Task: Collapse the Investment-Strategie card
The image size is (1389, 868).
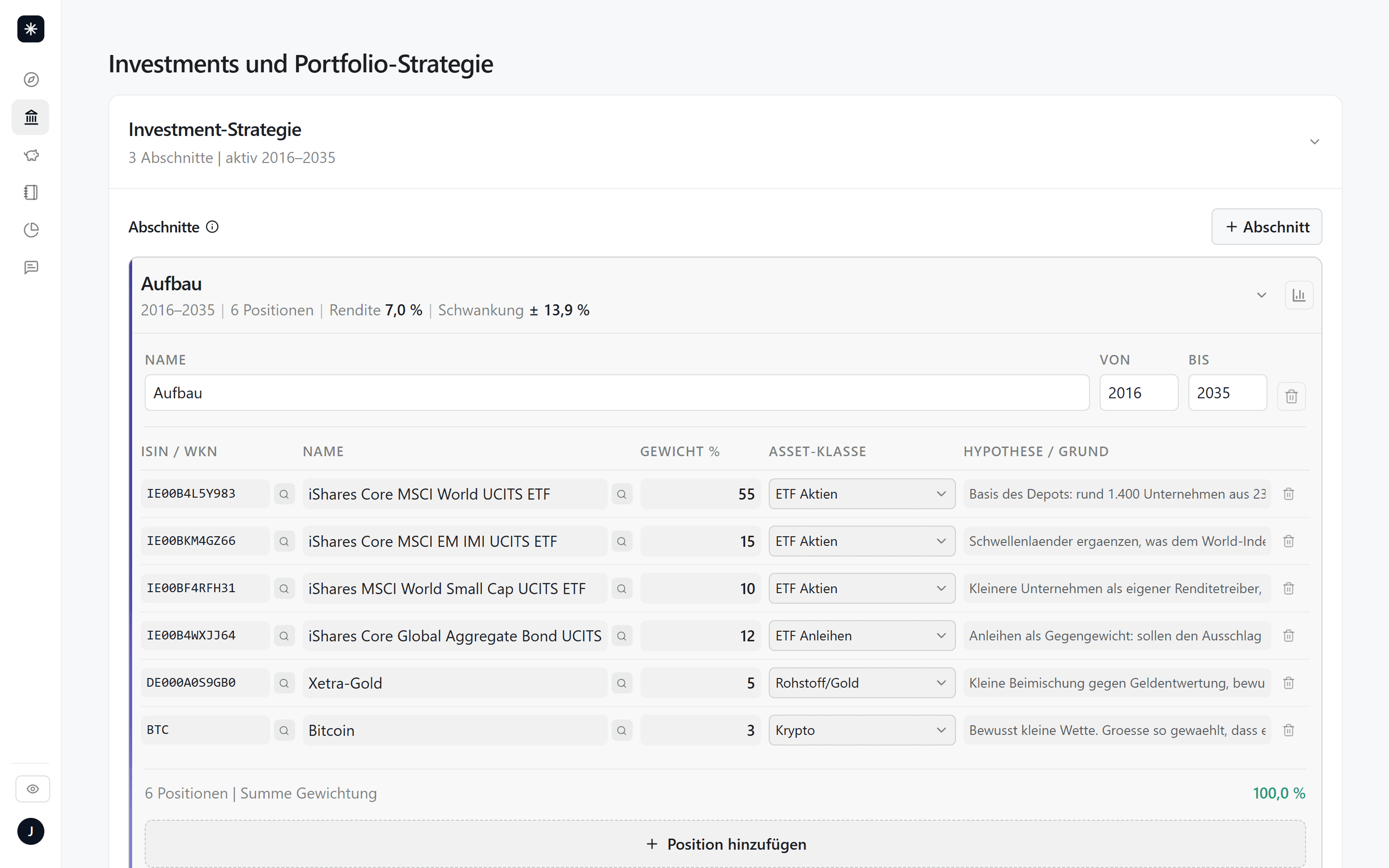Action: click(1314, 142)
